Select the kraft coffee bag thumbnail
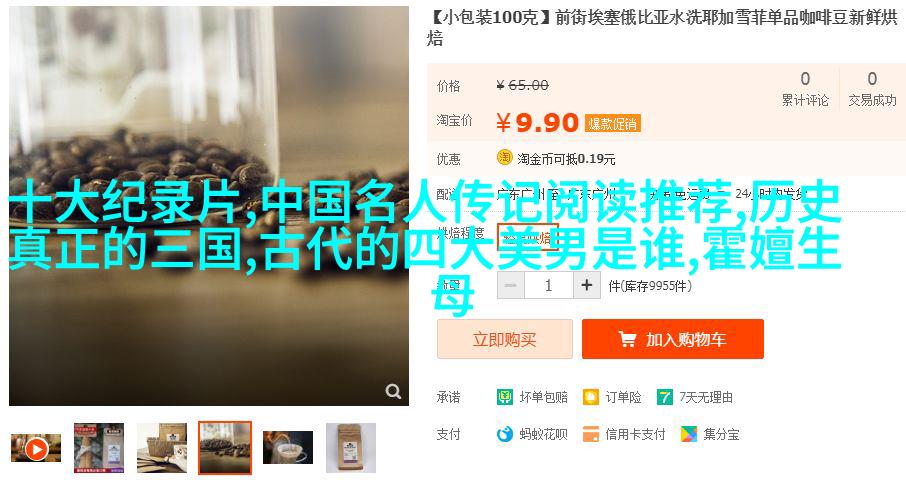 coord(351,448)
